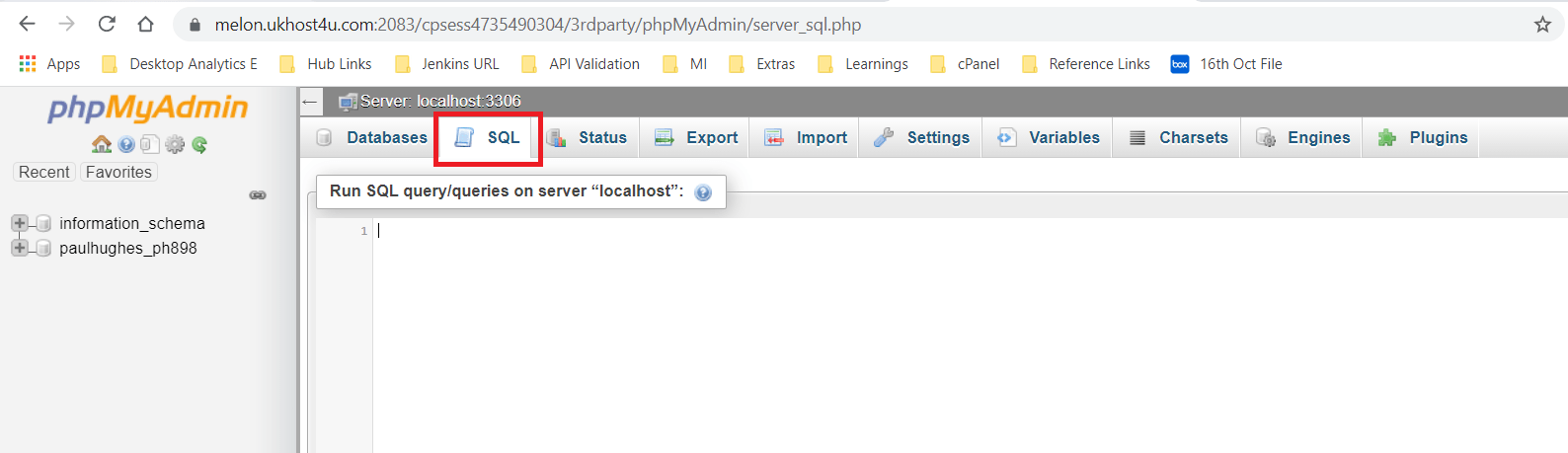Open phpMyAdmin documentation help icon in sidebar
1568x453 pixels.
point(126,145)
